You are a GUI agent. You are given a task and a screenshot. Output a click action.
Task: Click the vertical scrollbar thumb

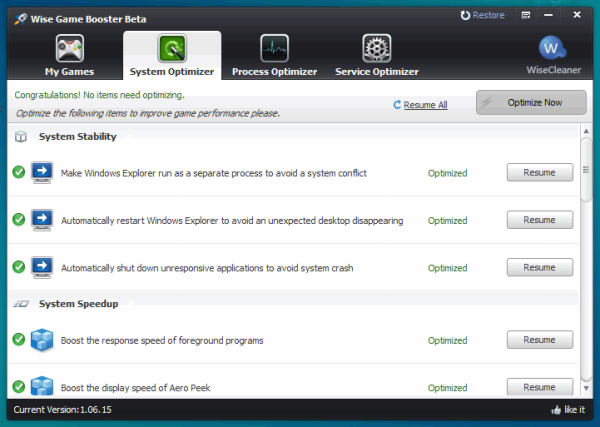[586, 169]
